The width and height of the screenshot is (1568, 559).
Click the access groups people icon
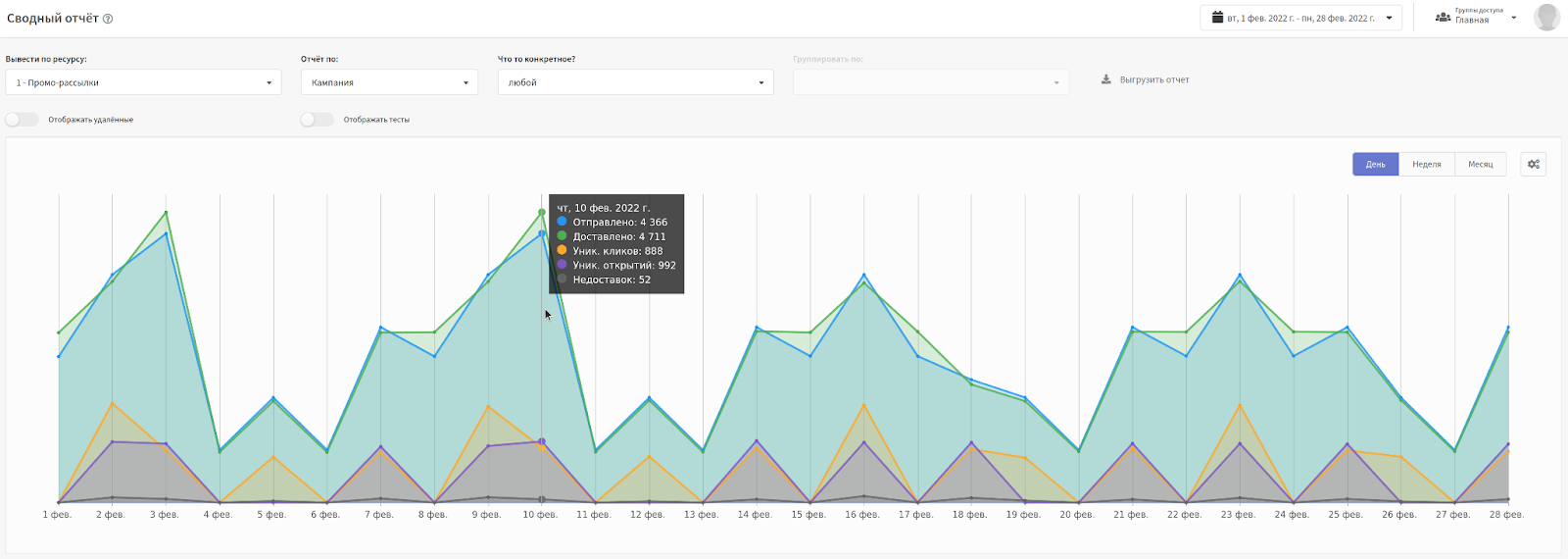1443,18
